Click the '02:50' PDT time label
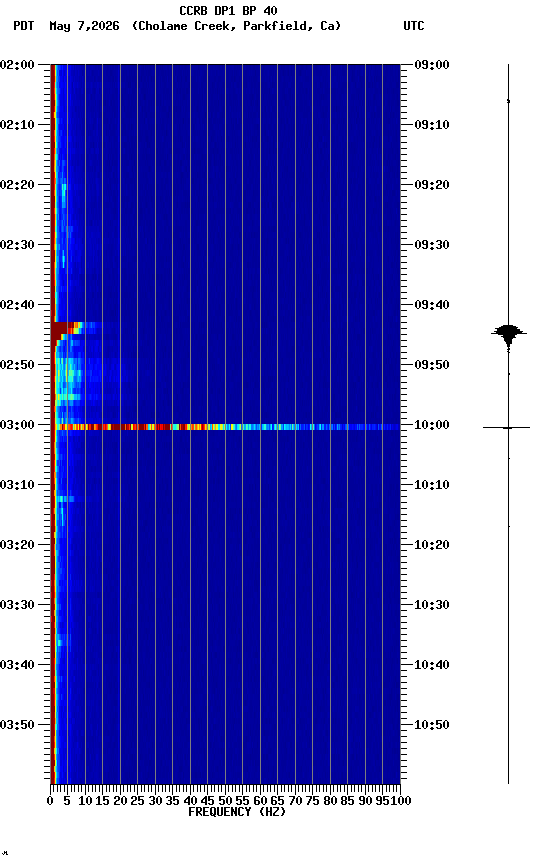Viewport: 552px width, 864px height. pyautogui.click(x=17, y=365)
